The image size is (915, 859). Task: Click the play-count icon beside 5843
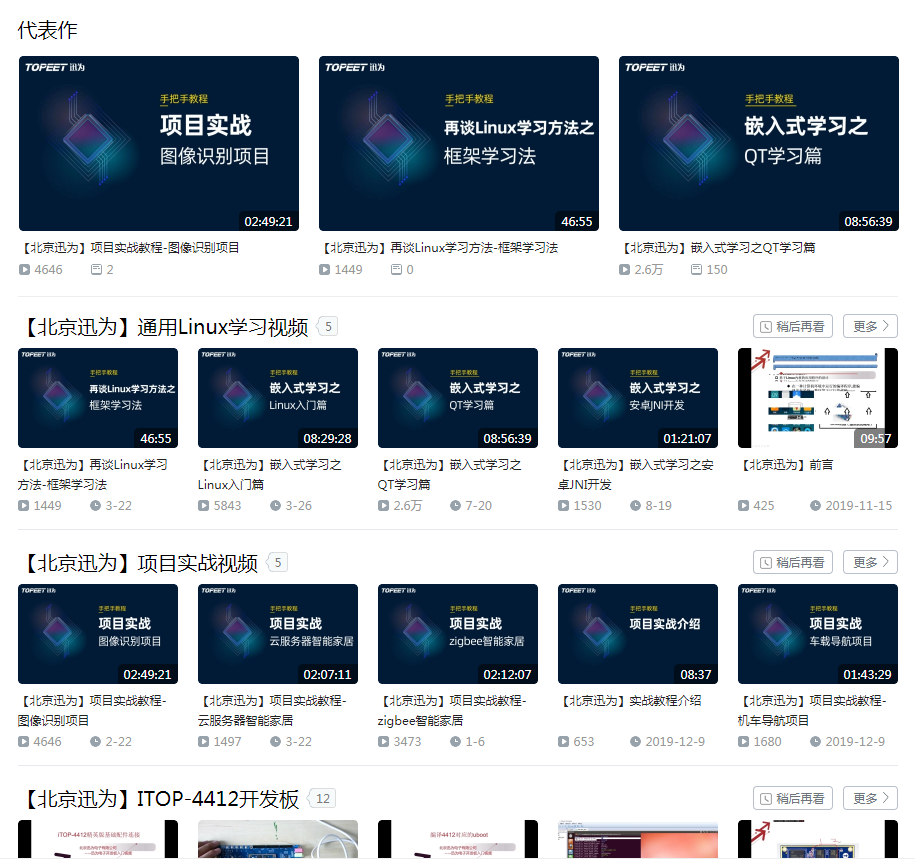[203, 505]
